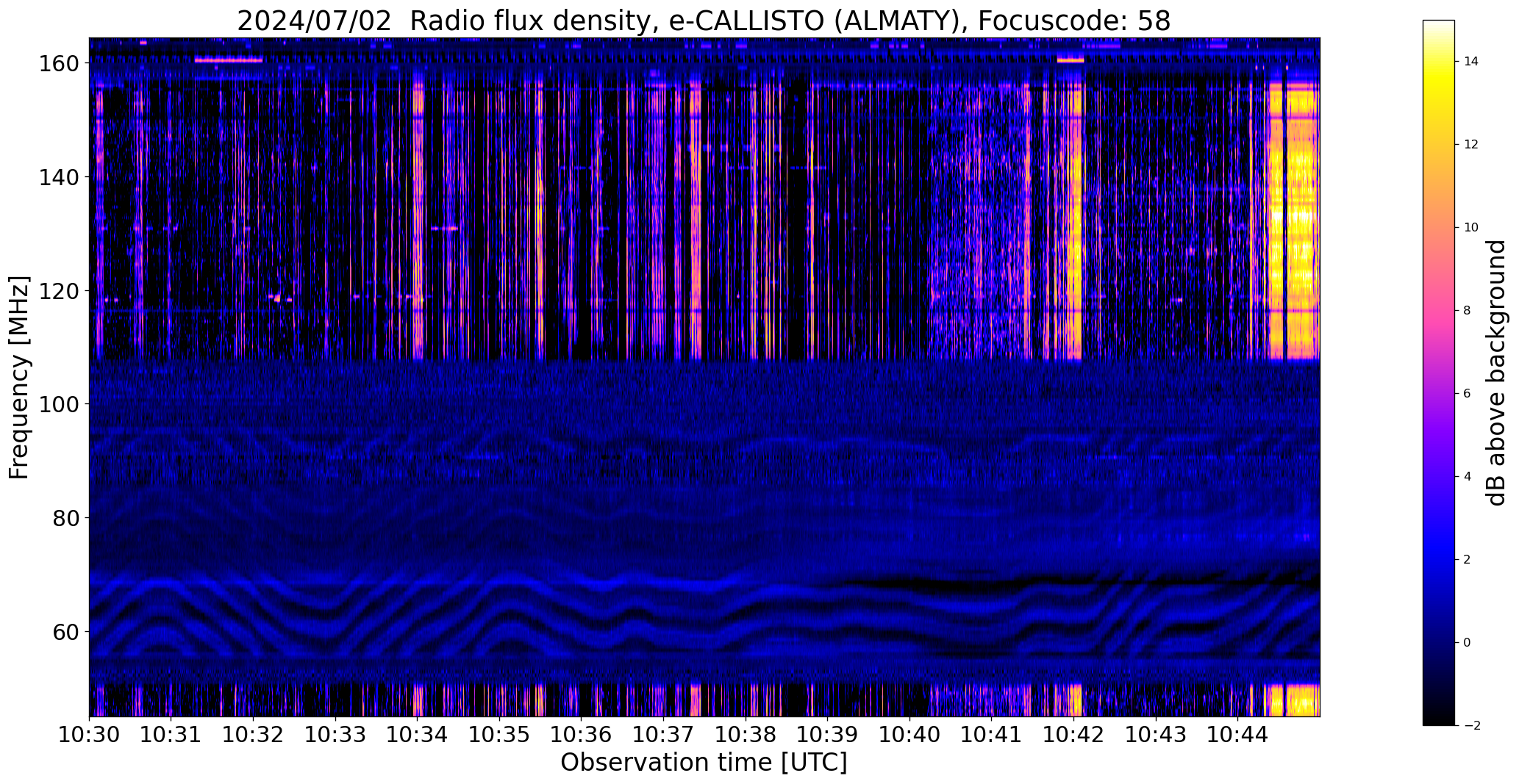Click the 10:31 time tick label
The height and width of the screenshot is (784, 1519).
point(171,734)
